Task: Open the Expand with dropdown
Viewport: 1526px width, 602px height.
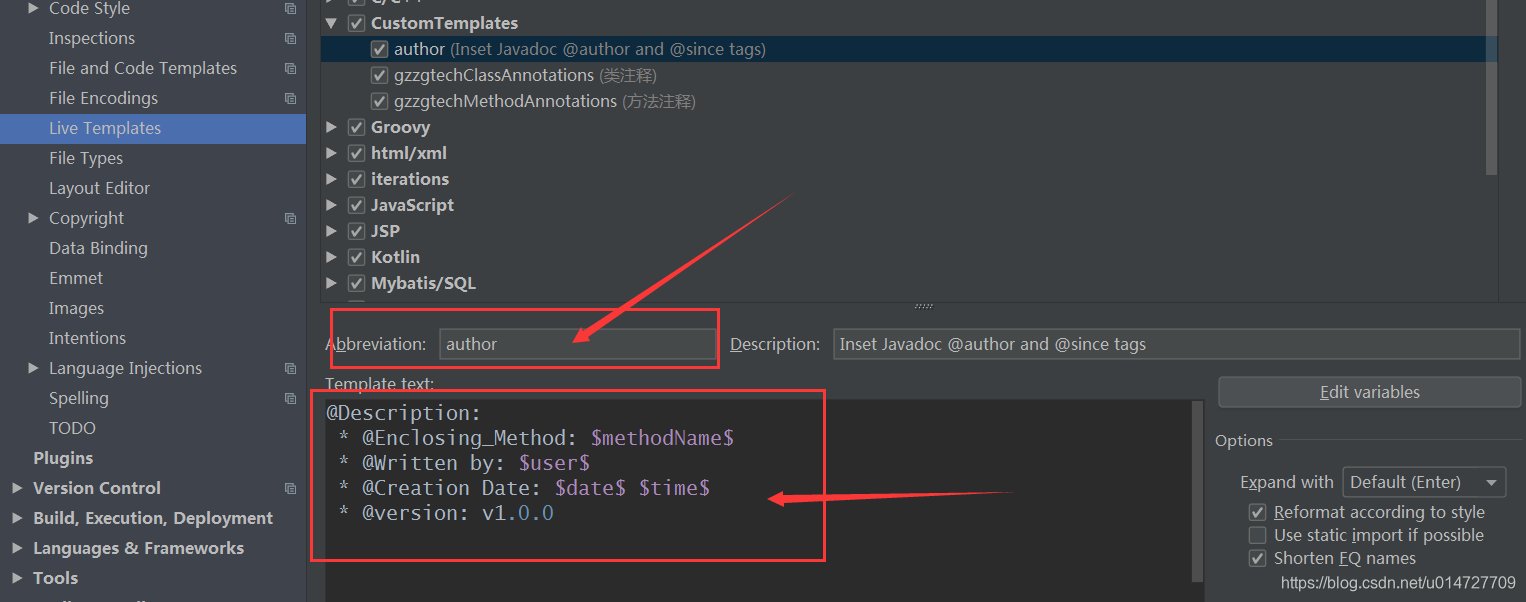Action: pos(1424,482)
